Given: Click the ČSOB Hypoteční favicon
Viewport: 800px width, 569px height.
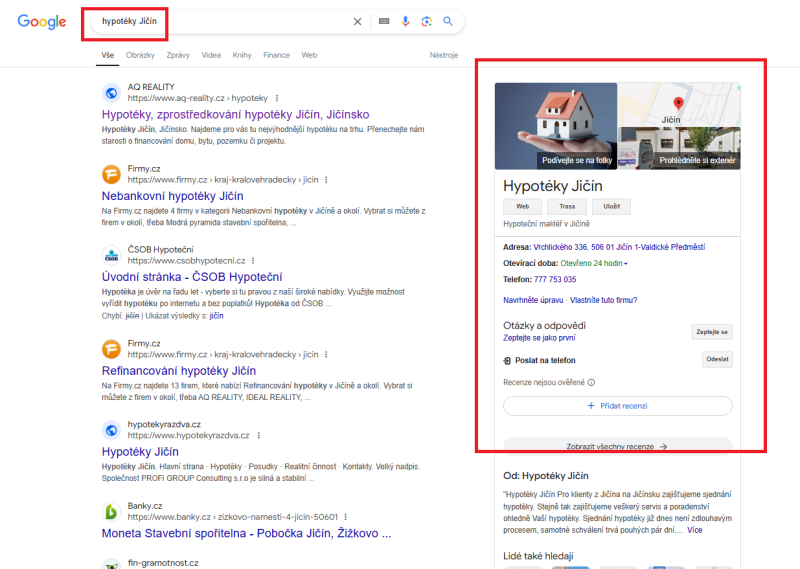Looking at the screenshot, I should pyautogui.click(x=111, y=256).
